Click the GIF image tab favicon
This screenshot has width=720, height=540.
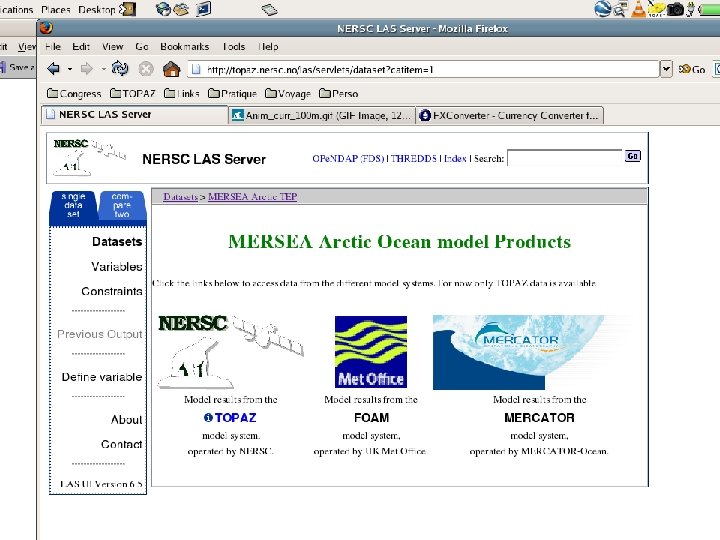237,115
